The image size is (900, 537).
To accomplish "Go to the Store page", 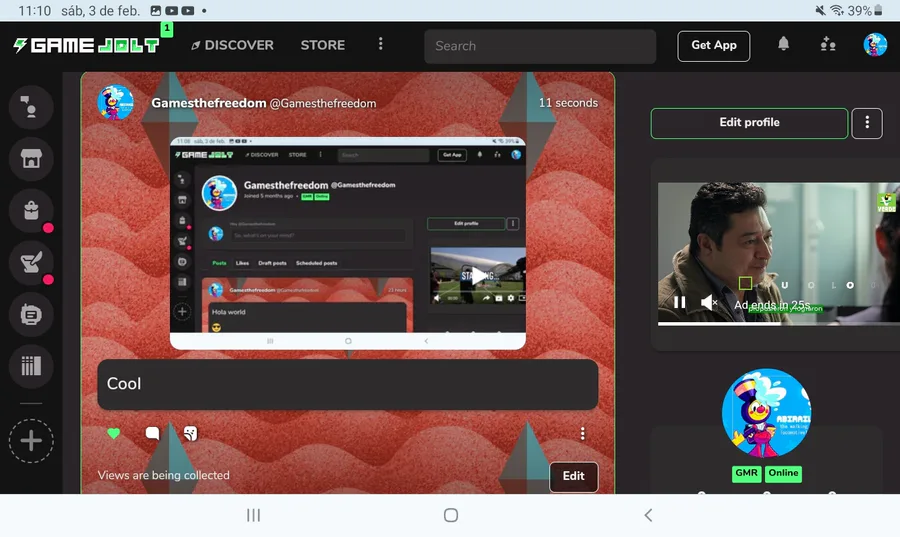I will (x=323, y=45).
